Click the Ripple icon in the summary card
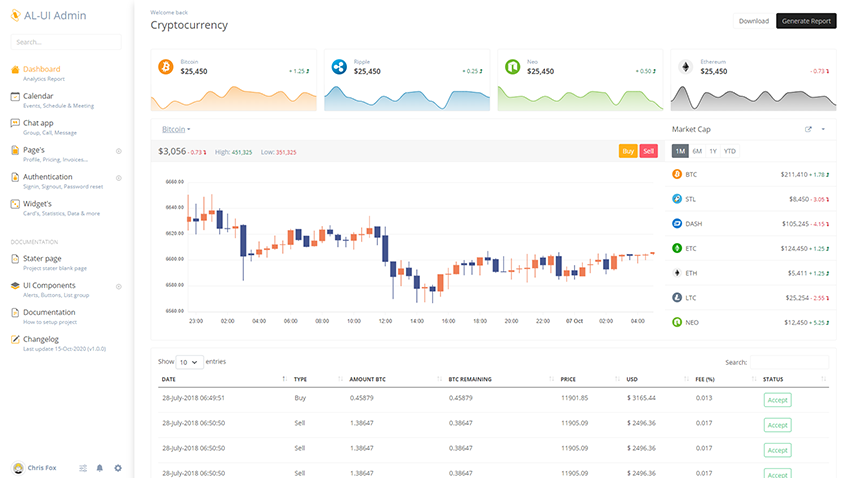The height and width of the screenshot is (478, 850). coord(339,67)
